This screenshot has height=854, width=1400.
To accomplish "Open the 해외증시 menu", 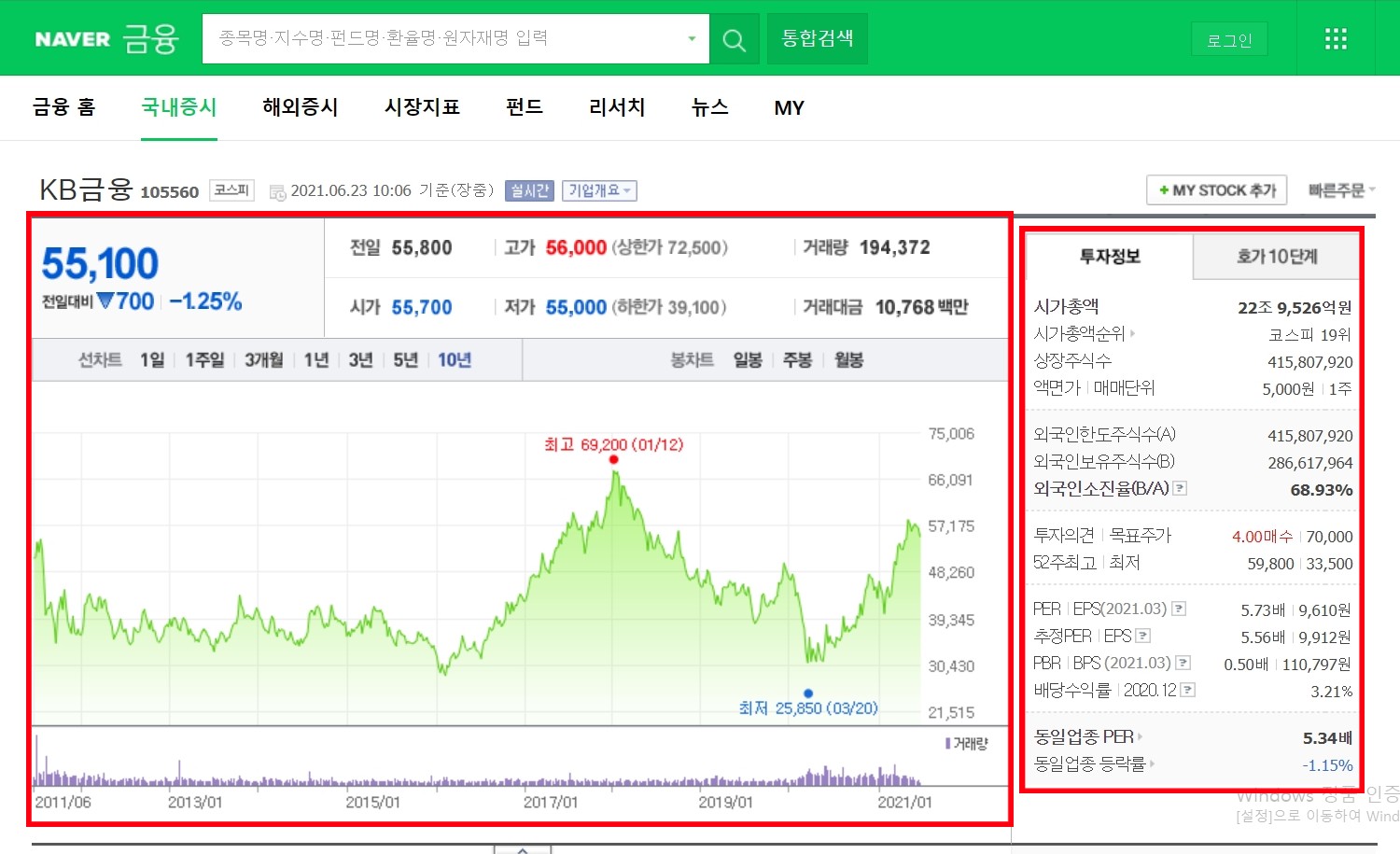I will click(300, 107).
